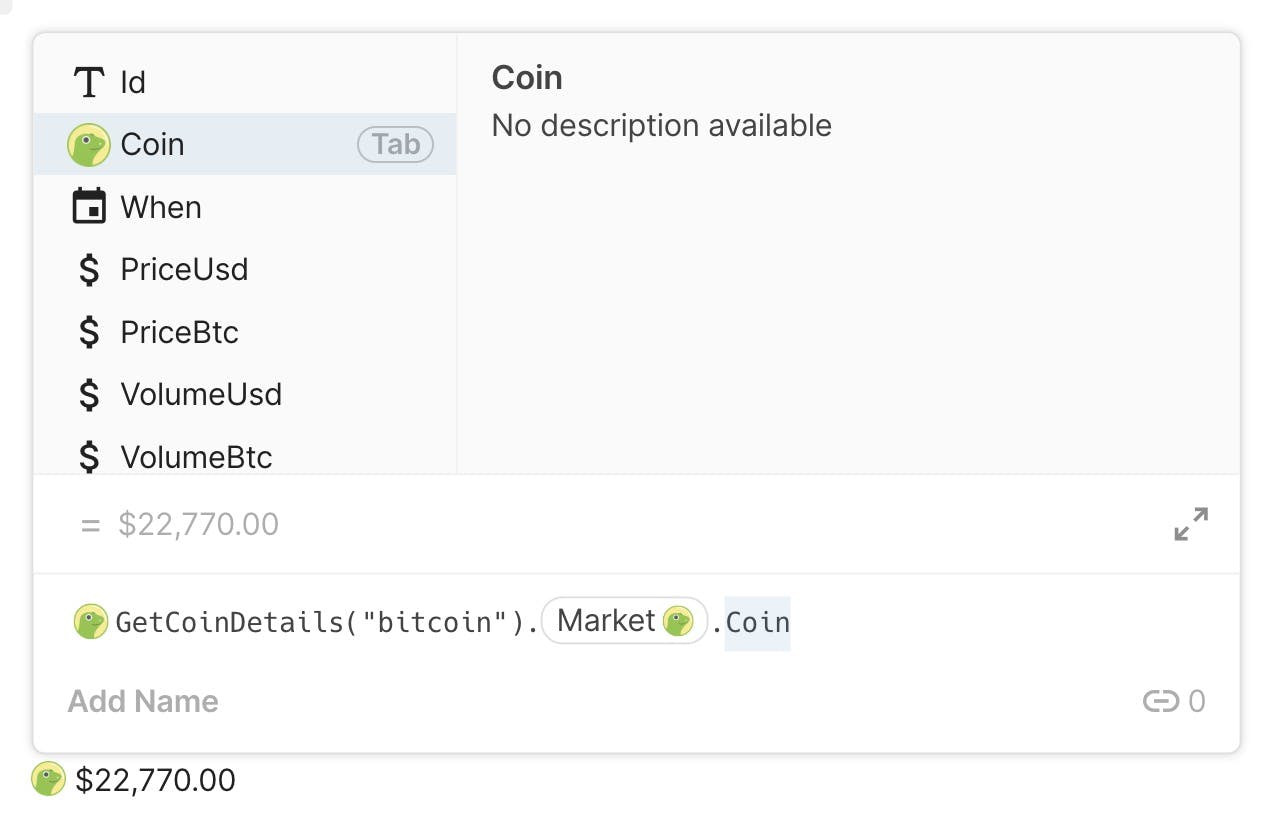The height and width of the screenshot is (832, 1272).
Task: Click the dollar icon beside VolumeBtc
Action: 89,457
